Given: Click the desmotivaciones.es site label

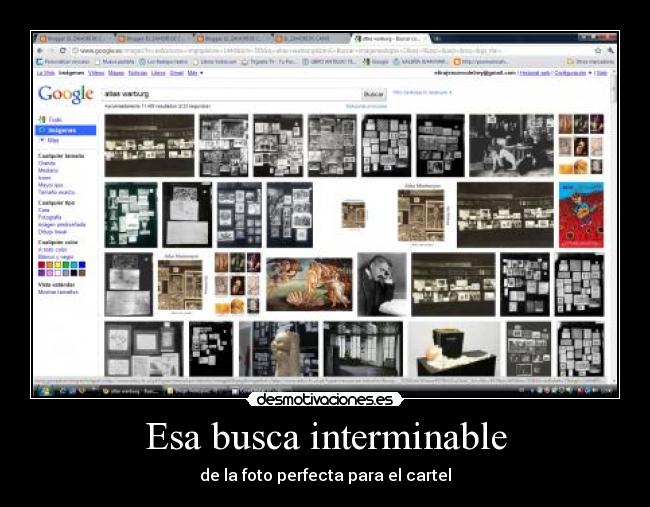Looking at the screenshot, I should [325, 400].
